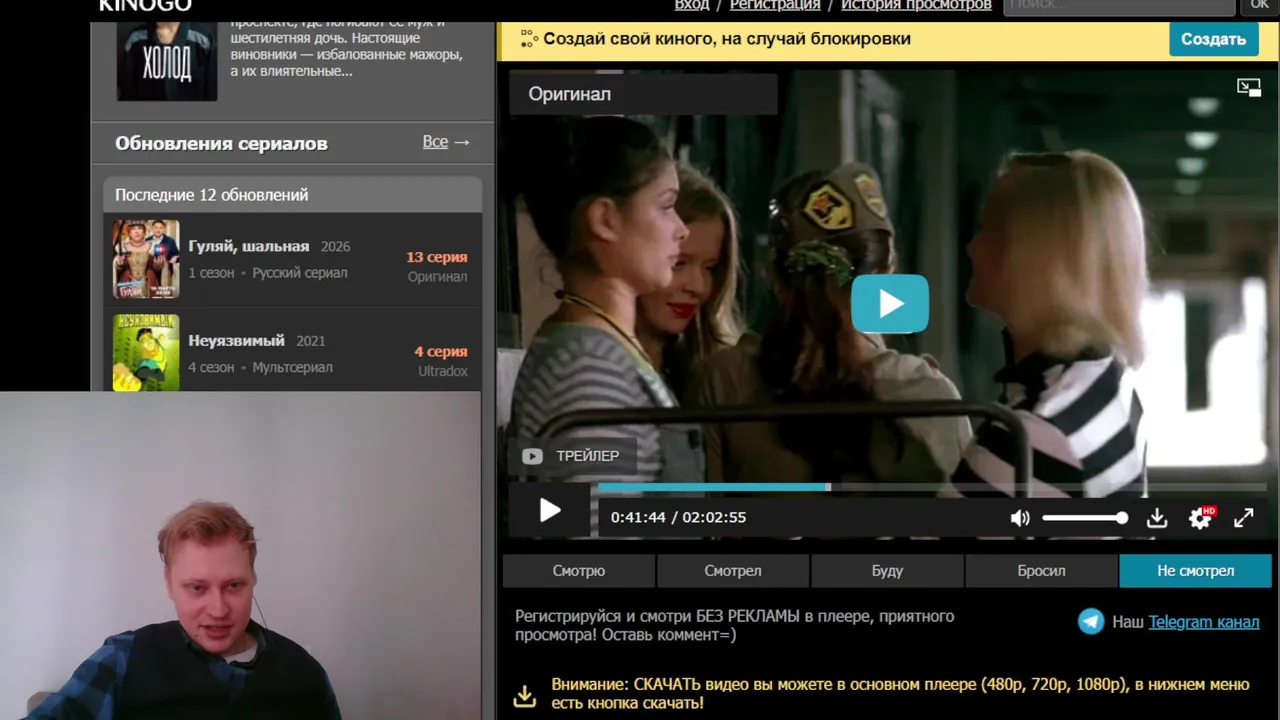Select the Смотрел status tab

click(x=733, y=571)
